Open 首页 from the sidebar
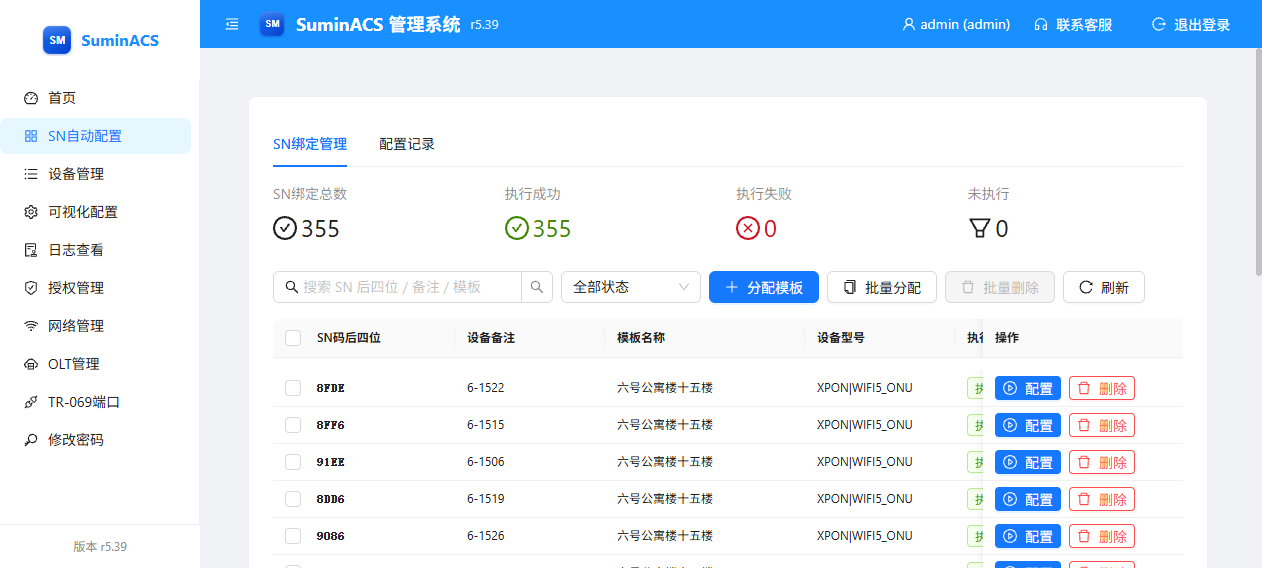 (96, 98)
